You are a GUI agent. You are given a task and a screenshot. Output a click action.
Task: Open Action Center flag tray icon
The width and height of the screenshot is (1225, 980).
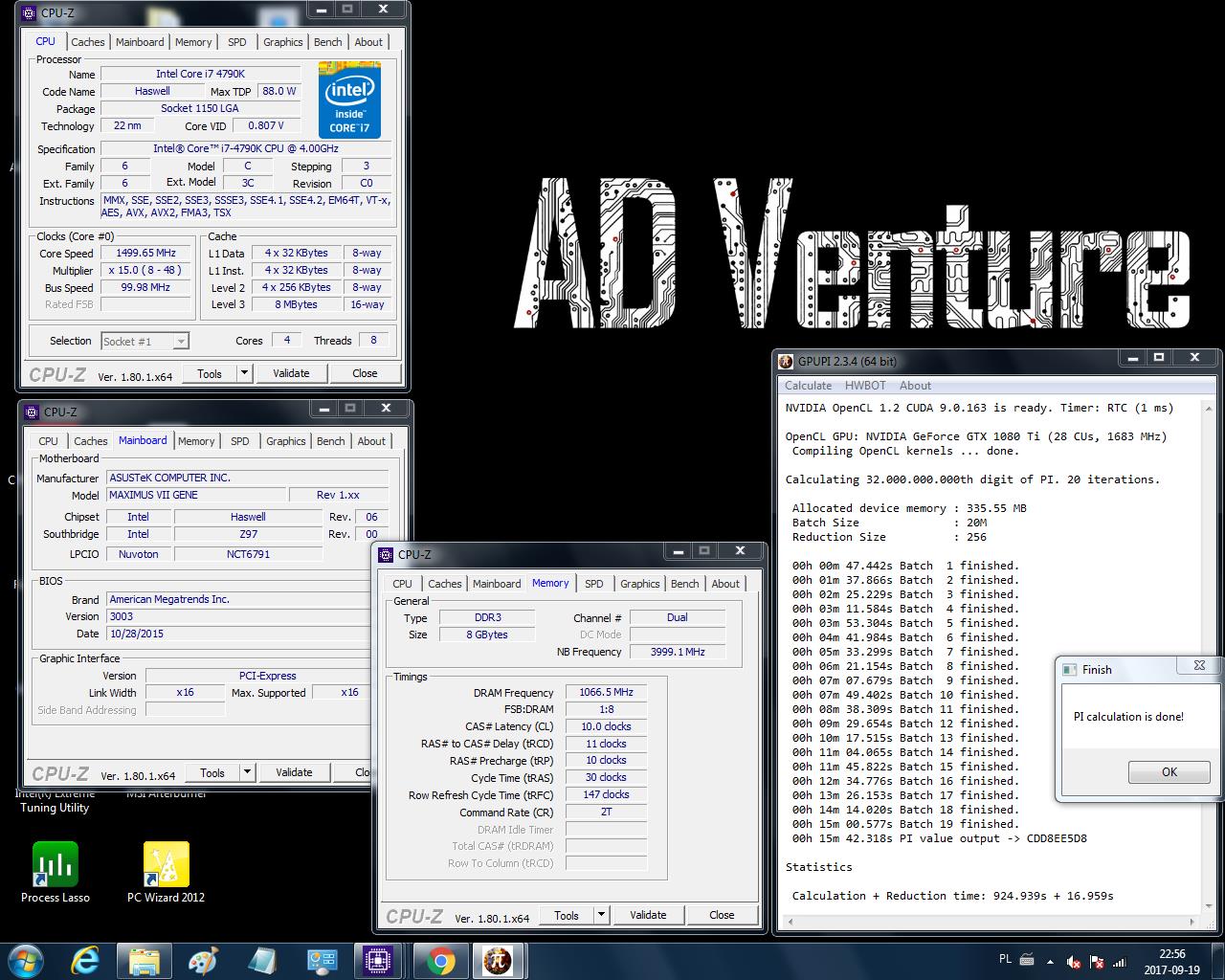[1097, 961]
